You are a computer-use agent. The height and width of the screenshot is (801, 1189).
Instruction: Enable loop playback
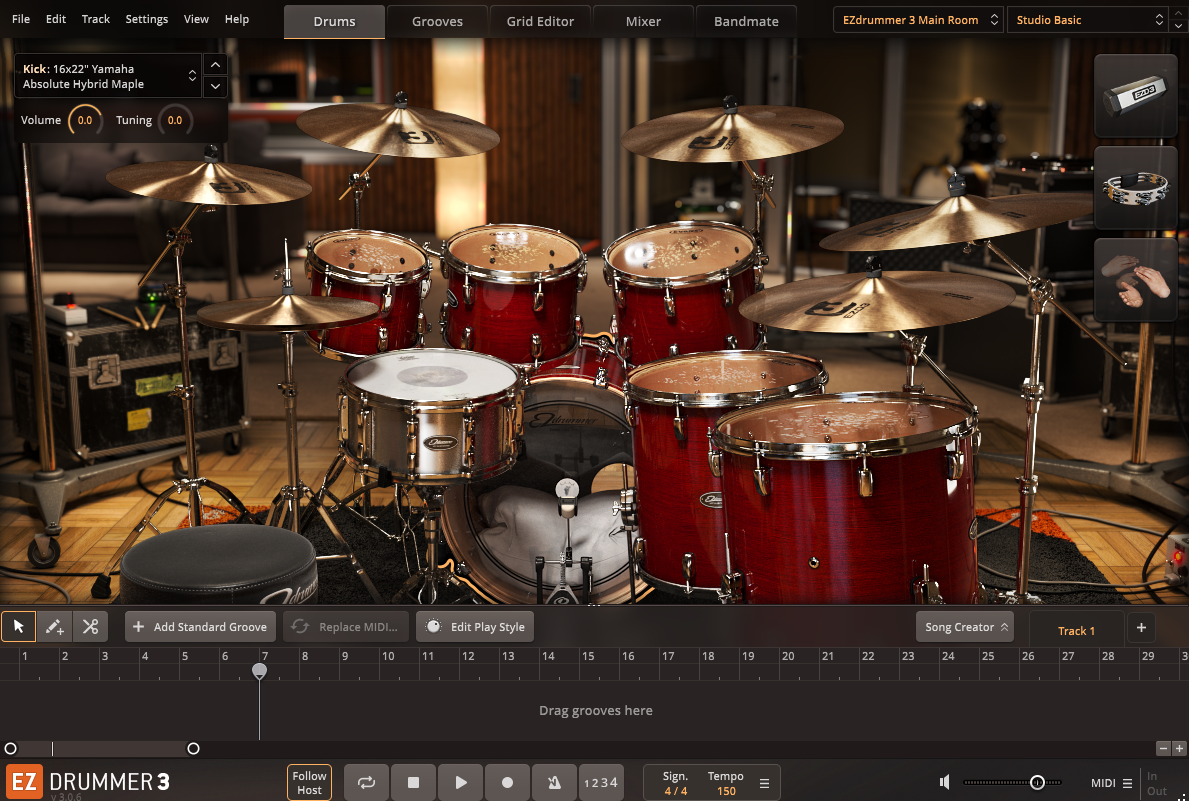(x=366, y=783)
